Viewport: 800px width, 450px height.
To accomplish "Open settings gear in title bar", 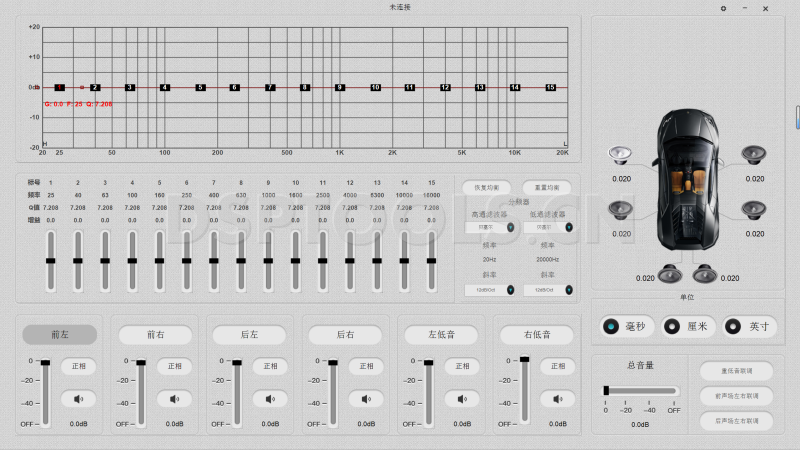I will 724,8.
